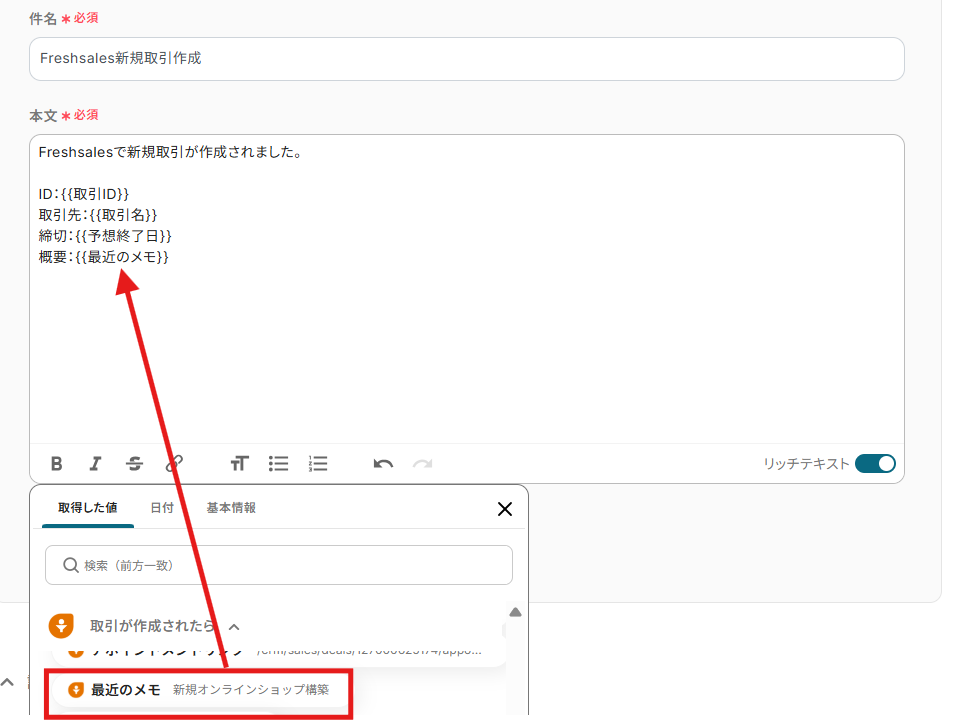
Task: Insert a numbered list
Action: pyautogui.click(x=318, y=463)
